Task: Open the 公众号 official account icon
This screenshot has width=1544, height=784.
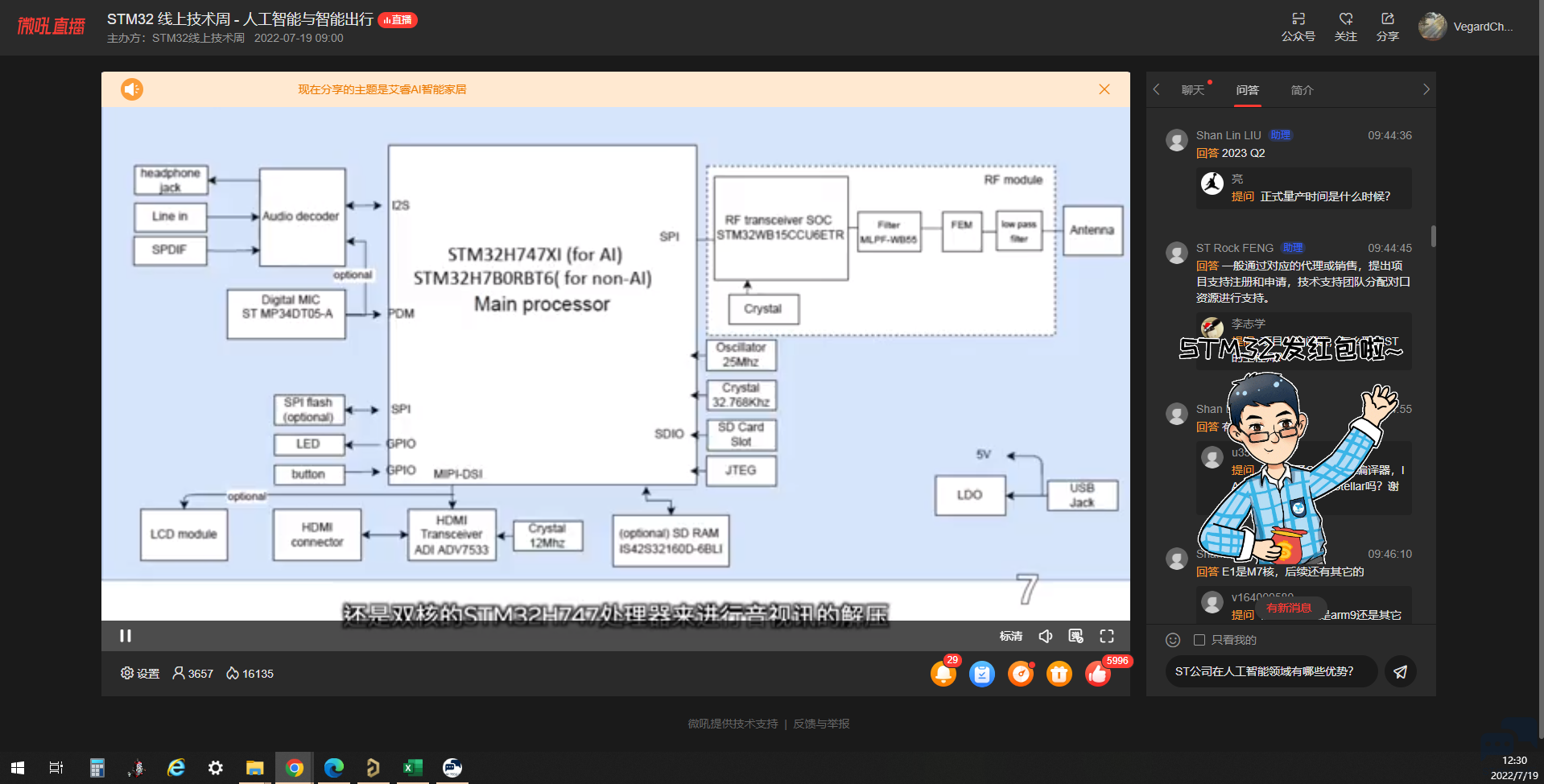Action: [x=1298, y=27]
